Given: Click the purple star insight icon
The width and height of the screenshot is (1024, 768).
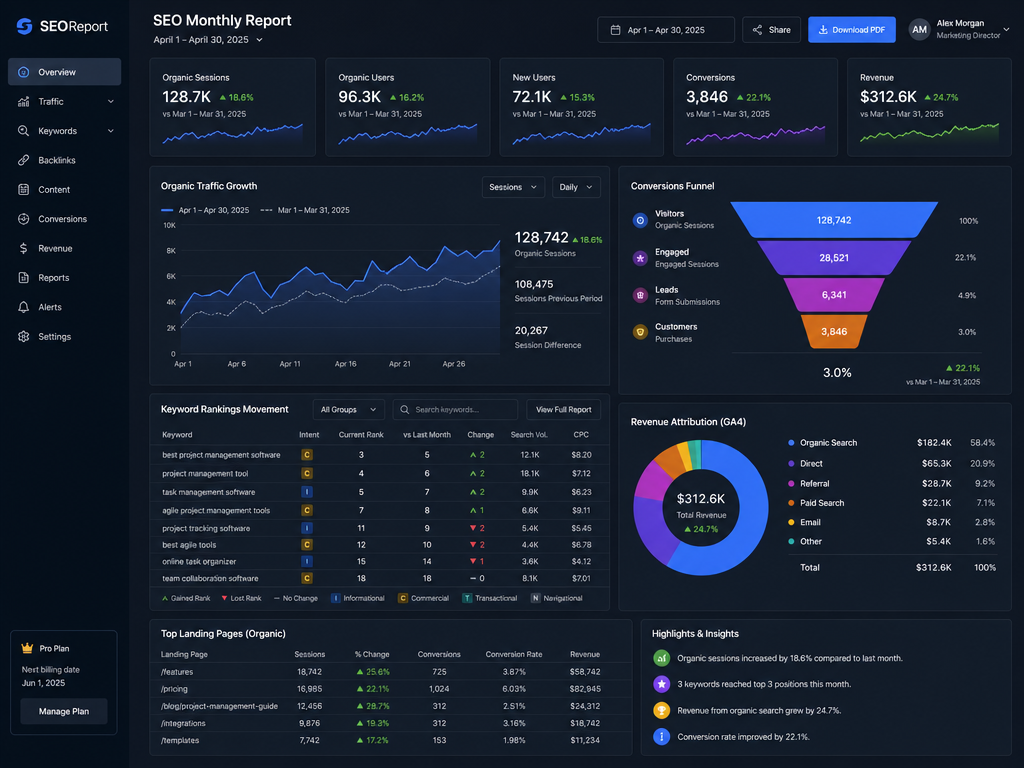Looking at the screenshot, I should 662,684.
